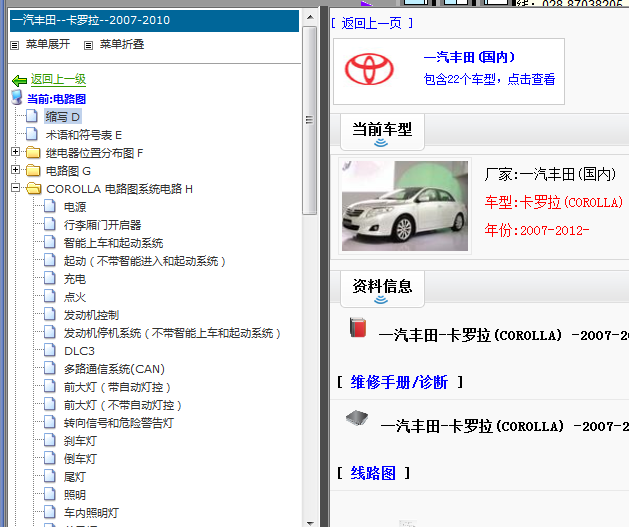The width and height of the screenshot is (629, 527).
Task: Click the tree scrollbar down arrow
Action: [x=310, y=523]
